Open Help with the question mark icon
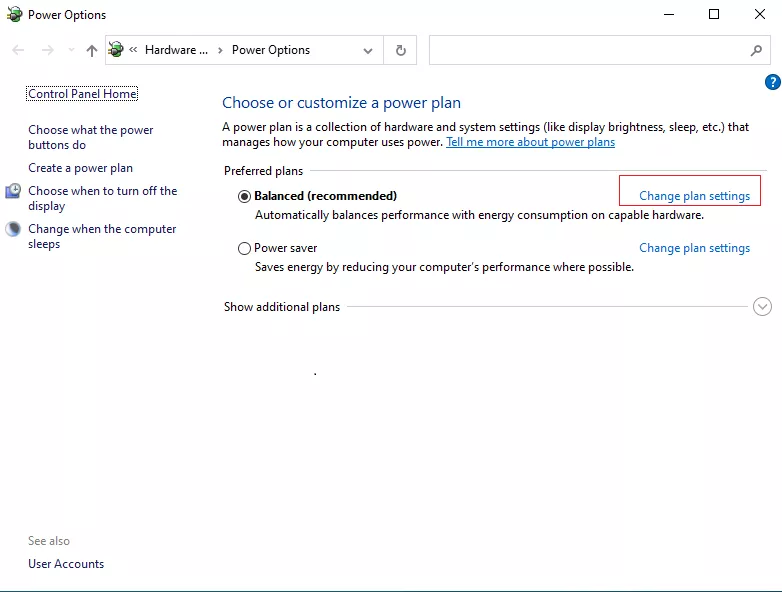Viewport: 782px width, 592px height. (773, 82)
